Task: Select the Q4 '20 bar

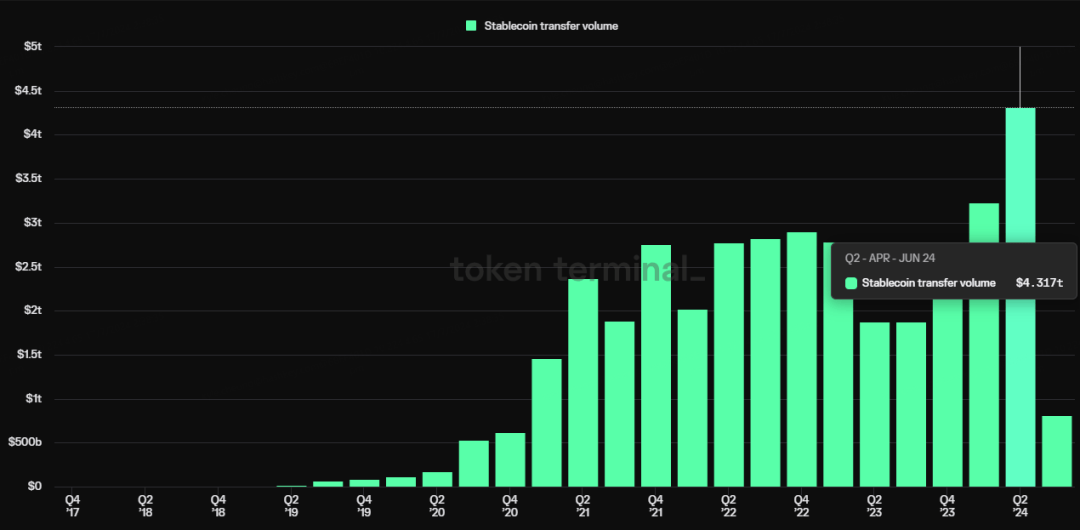Action: tap(510, 460)
